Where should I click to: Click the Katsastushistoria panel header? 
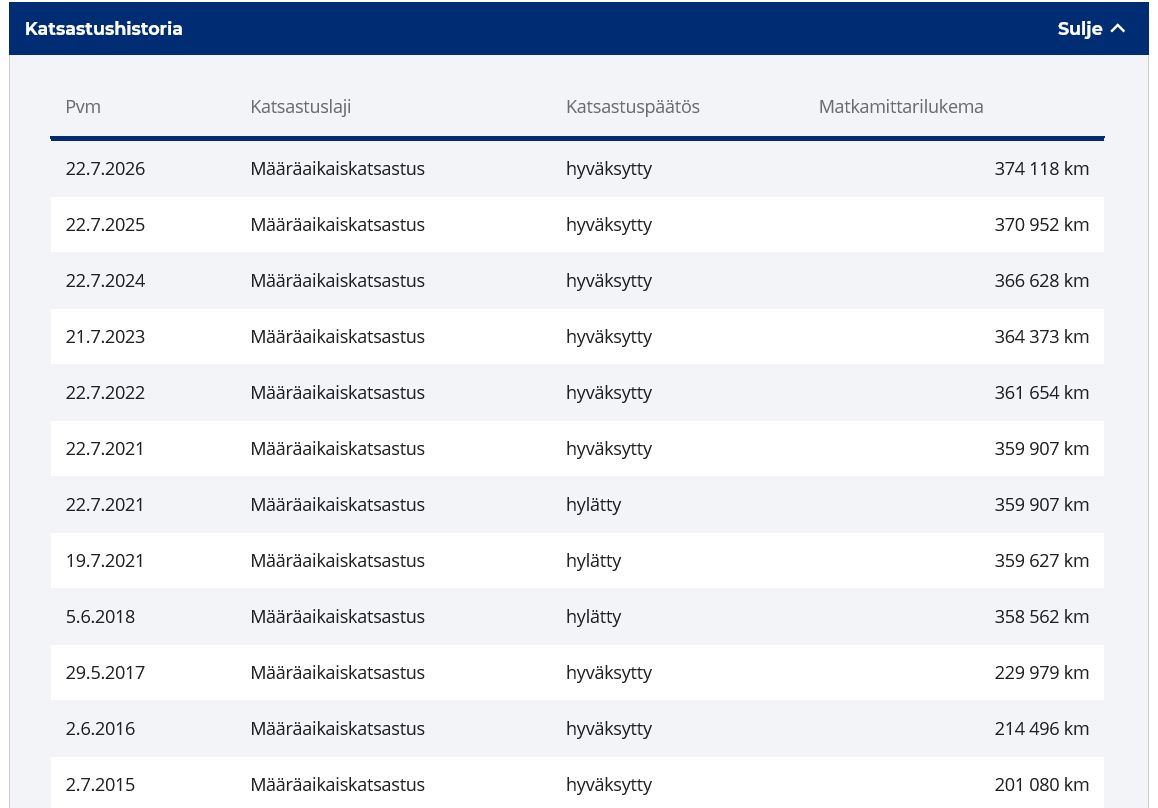pos(579,28)
